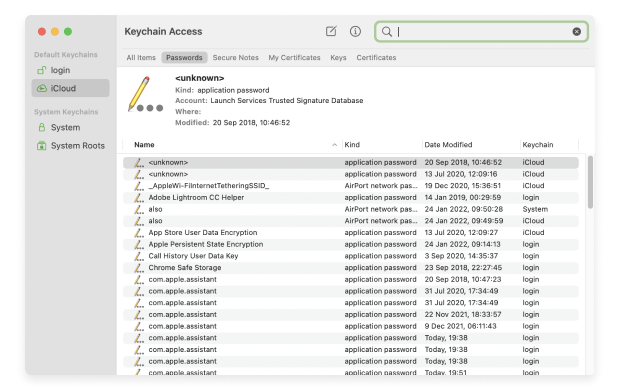620x390 pixels.
Task: Select the Adobe Lightroom CC Helper row
Action: click(x=351, y=197)
